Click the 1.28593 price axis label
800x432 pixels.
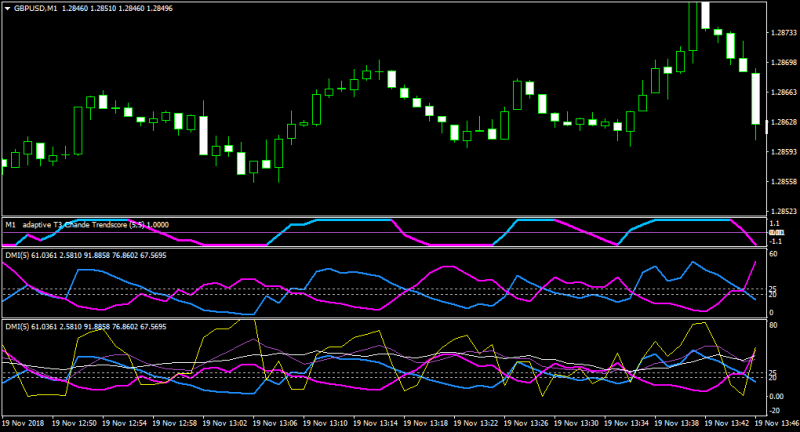pos(783,152)
